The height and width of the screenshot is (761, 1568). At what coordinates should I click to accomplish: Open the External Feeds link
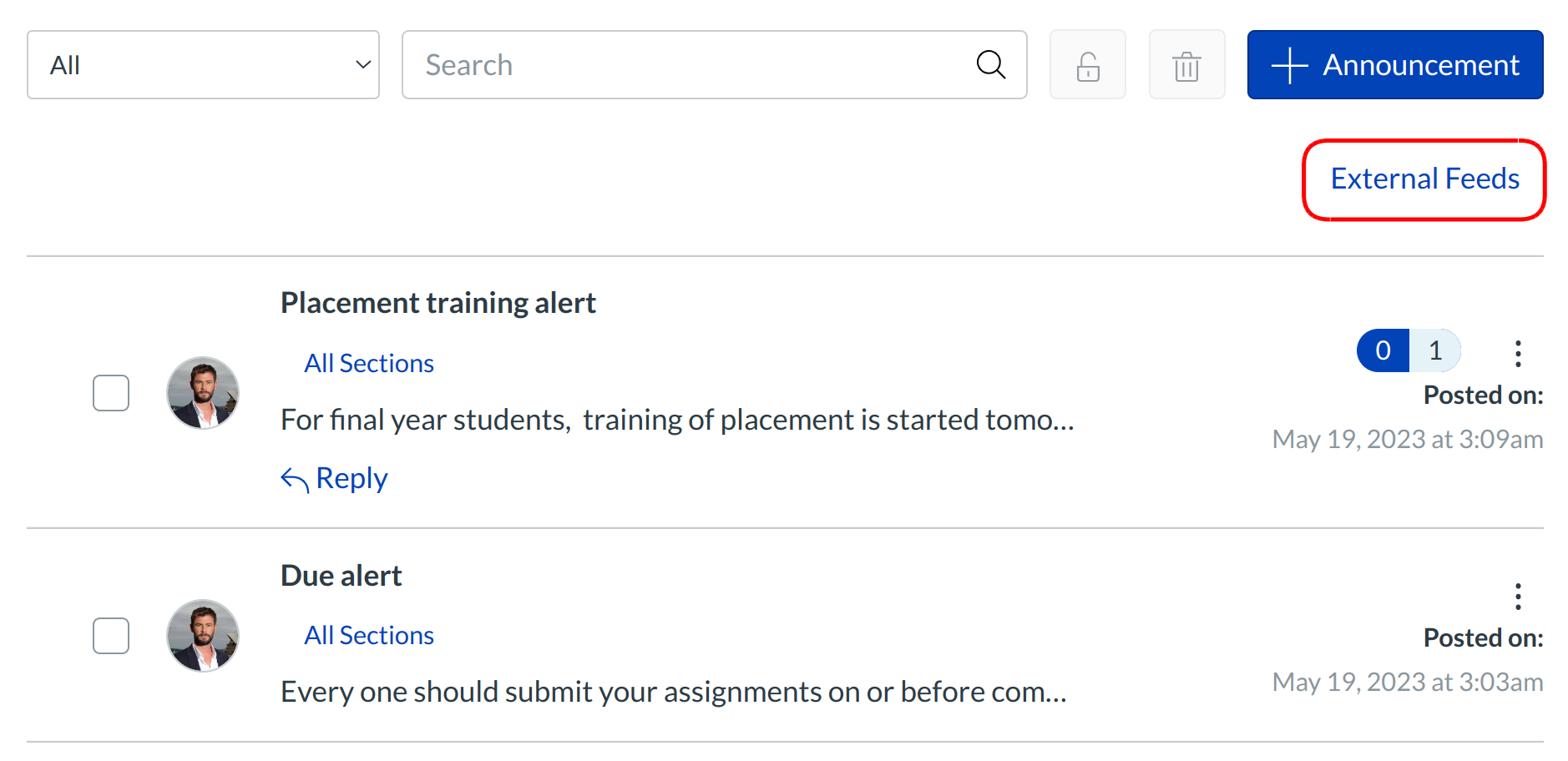[1424, 179]
